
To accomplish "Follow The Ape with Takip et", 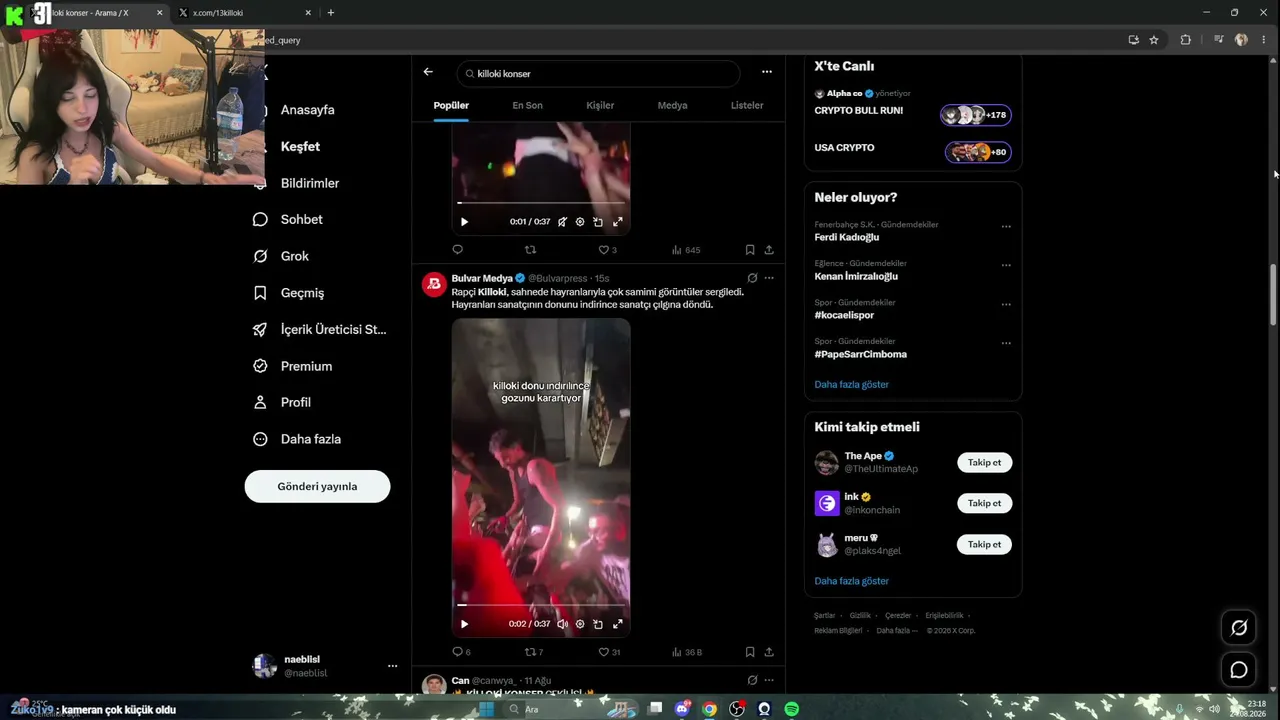I will tap(985, 462).
